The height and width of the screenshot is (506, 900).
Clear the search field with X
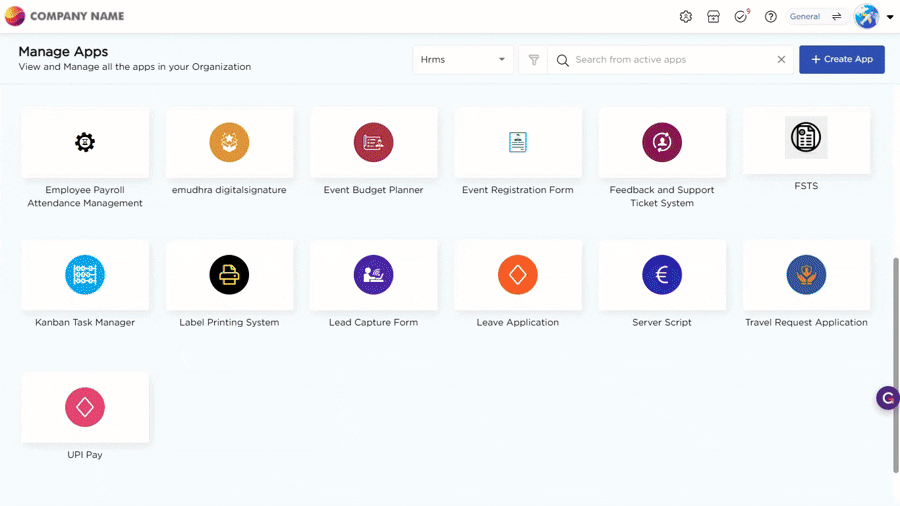tap(781, 60)
